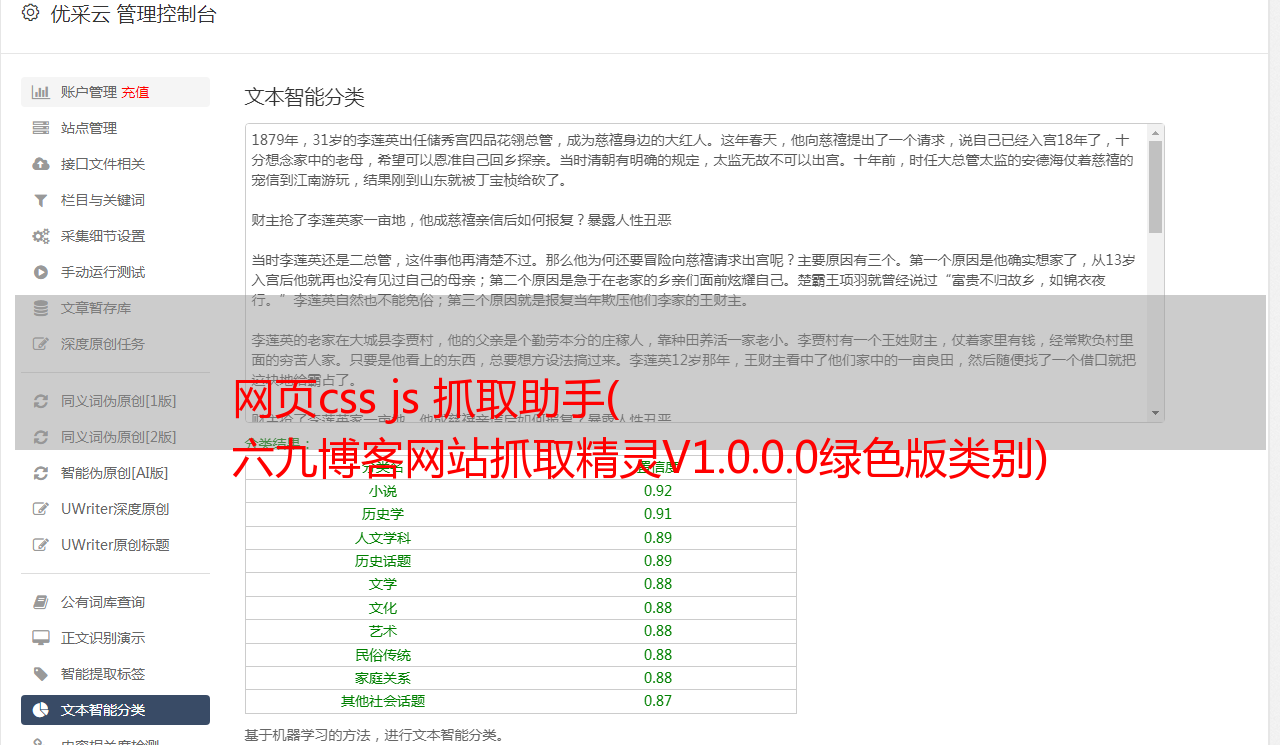The width and height of the screenshot is (1280, 745).
Task: Click the bar chart icon for 账户管理
Action: click(x=41, y=92)
